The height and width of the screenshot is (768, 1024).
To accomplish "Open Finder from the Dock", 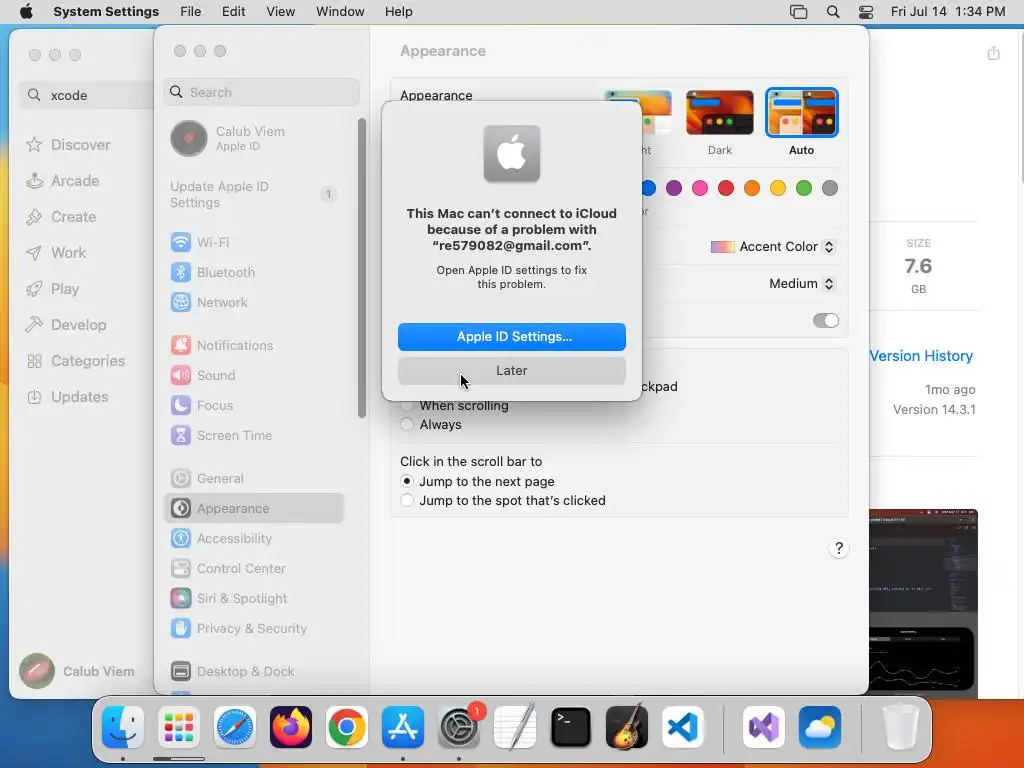I will click(x=123, y=728).
